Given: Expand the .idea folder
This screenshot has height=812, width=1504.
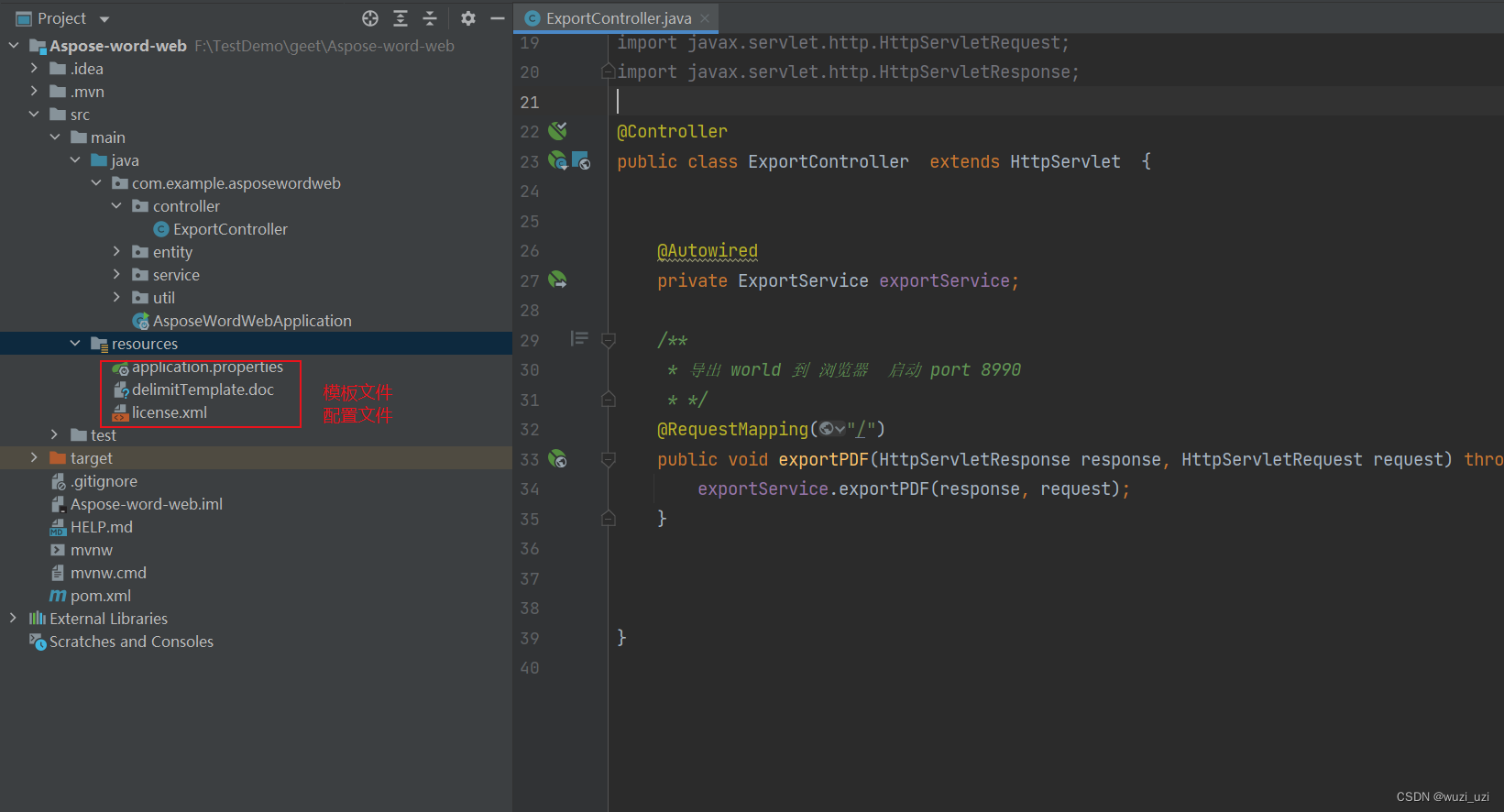Looking at the screenshot, I should (34, 68).
